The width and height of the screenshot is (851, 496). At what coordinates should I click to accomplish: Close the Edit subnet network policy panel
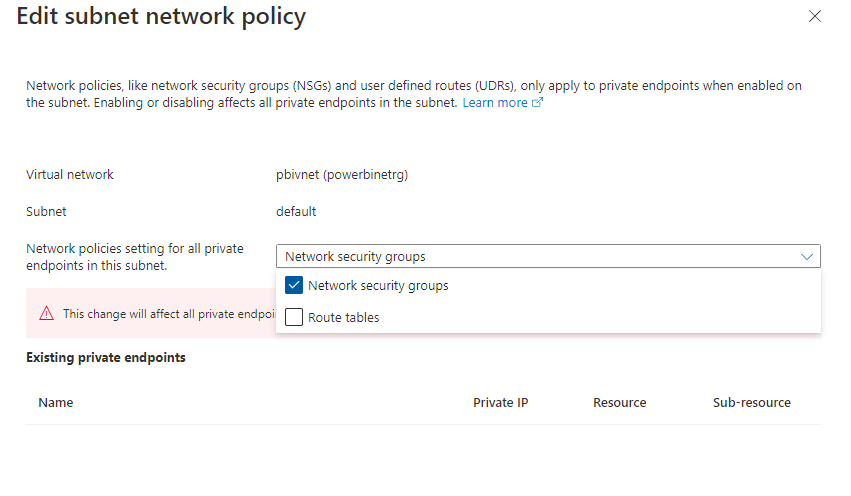pos(815,16)
